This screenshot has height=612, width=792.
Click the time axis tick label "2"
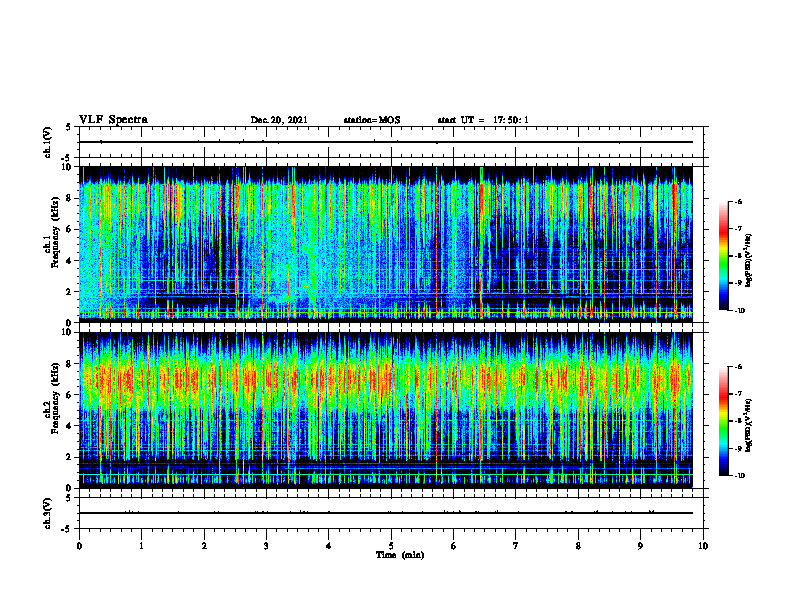[204, 546]
